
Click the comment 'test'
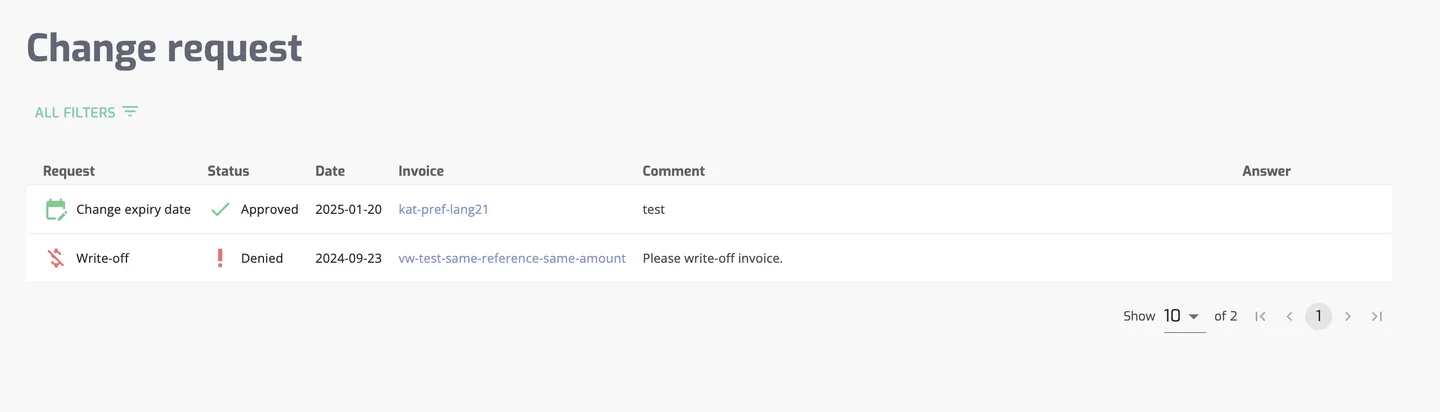[653, 210]
